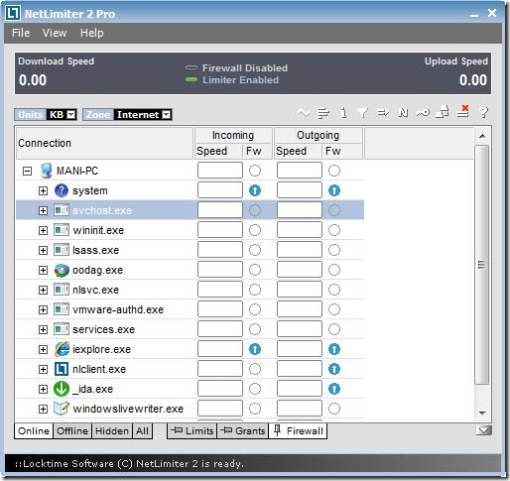Open the traffic chart wave icon

pos(303,113)
